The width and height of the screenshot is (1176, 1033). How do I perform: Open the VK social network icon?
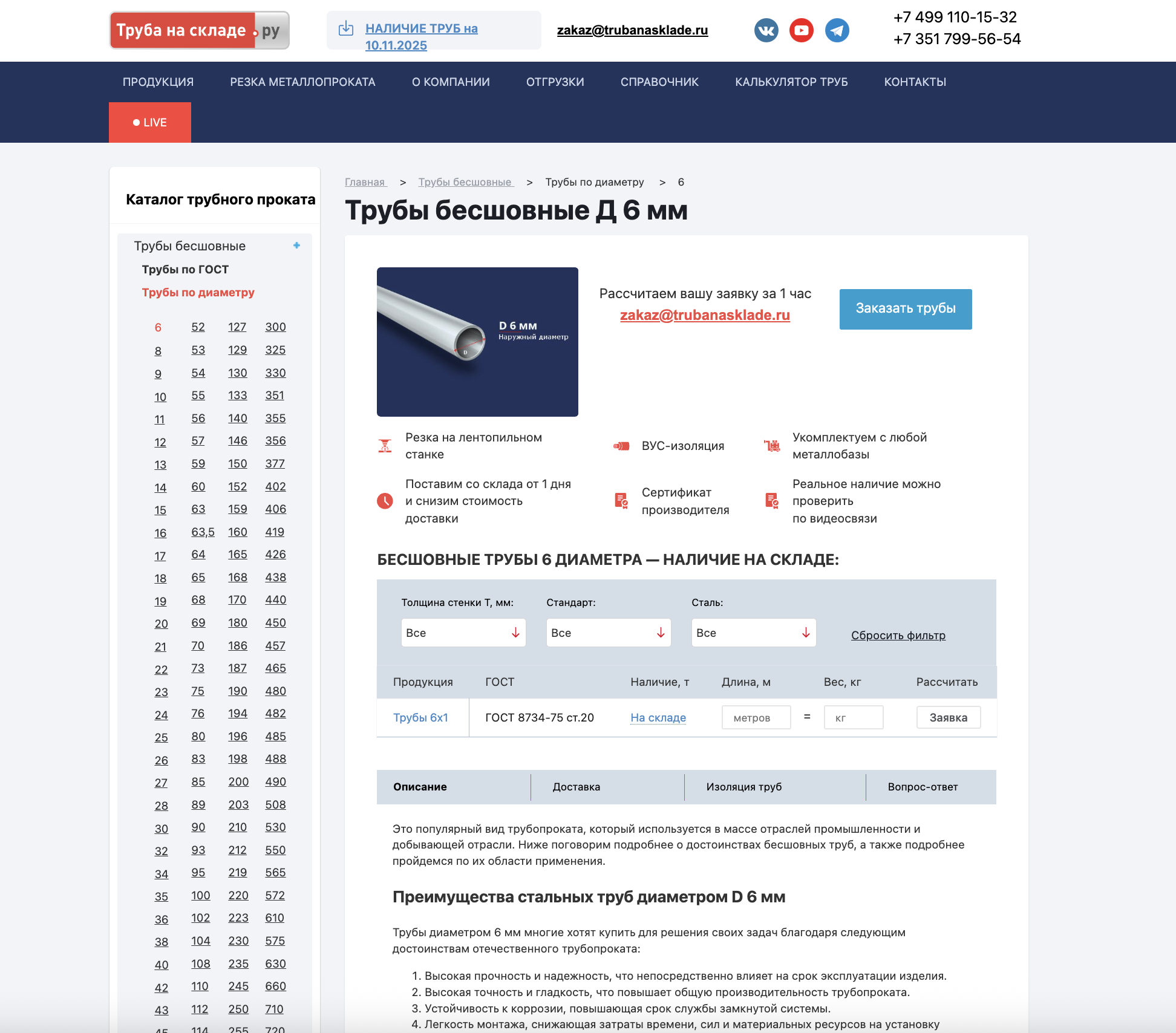click(x=766, y=30)
